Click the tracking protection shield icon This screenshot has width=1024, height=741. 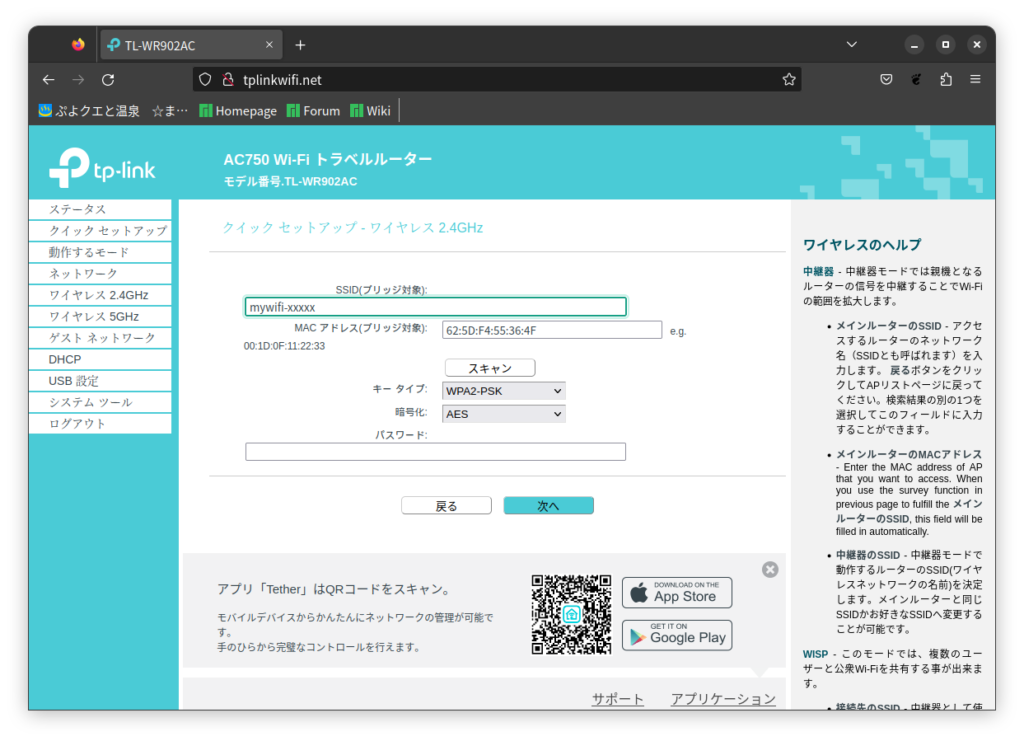[205, 80]
